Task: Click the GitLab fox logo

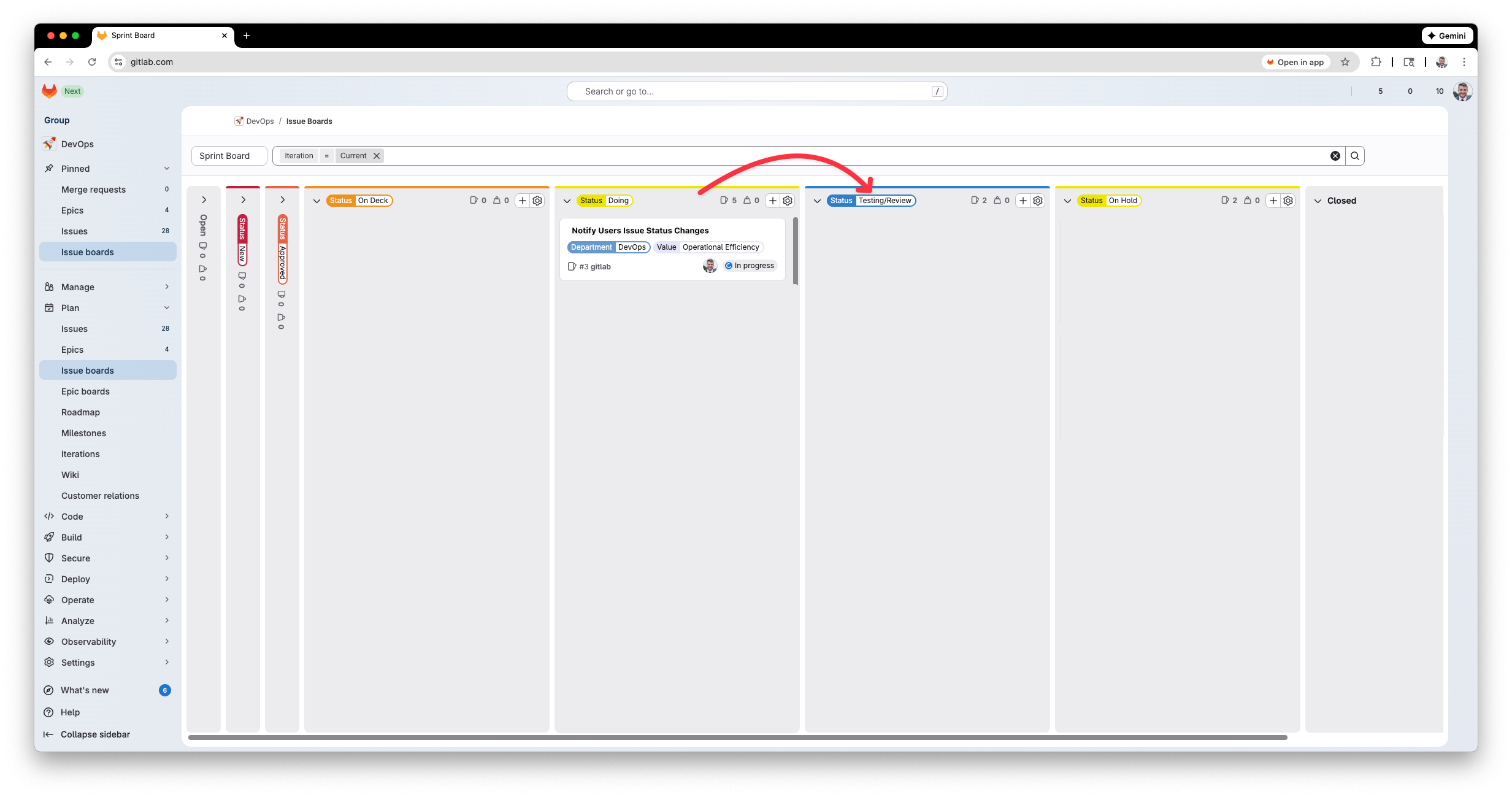Action: click(x=49, y=91)
